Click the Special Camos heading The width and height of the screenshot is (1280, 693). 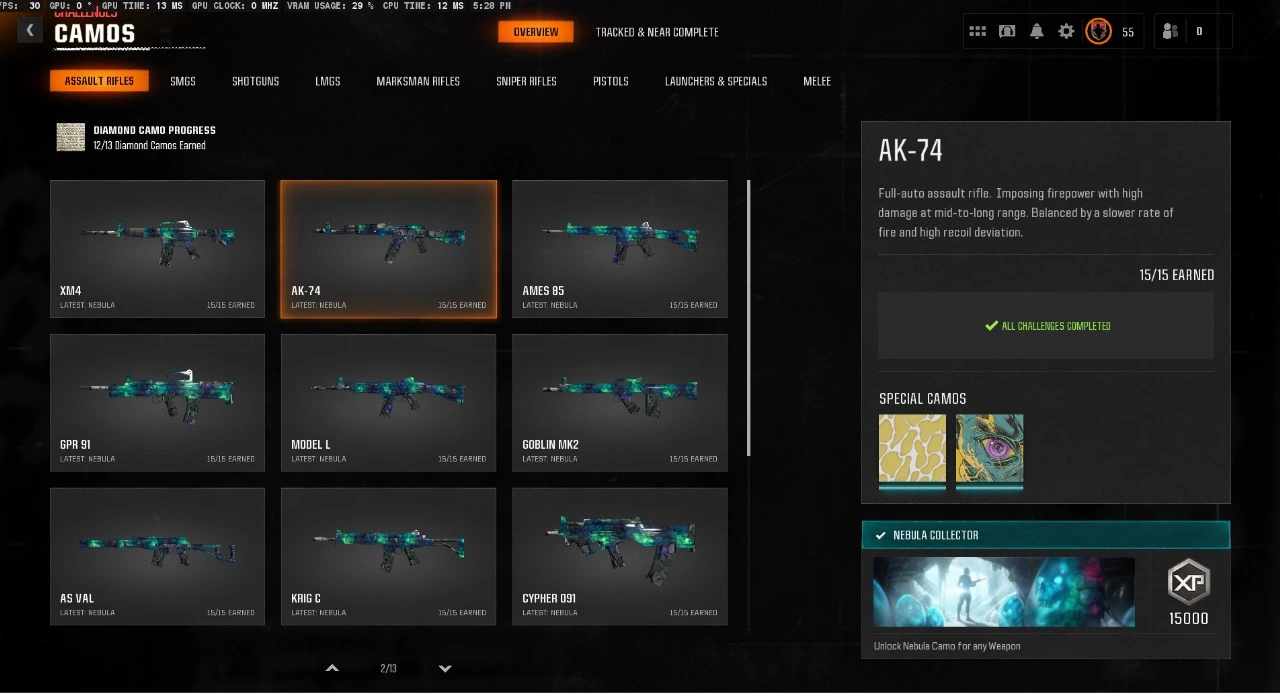pyautogui.click(x=922, y=399)
